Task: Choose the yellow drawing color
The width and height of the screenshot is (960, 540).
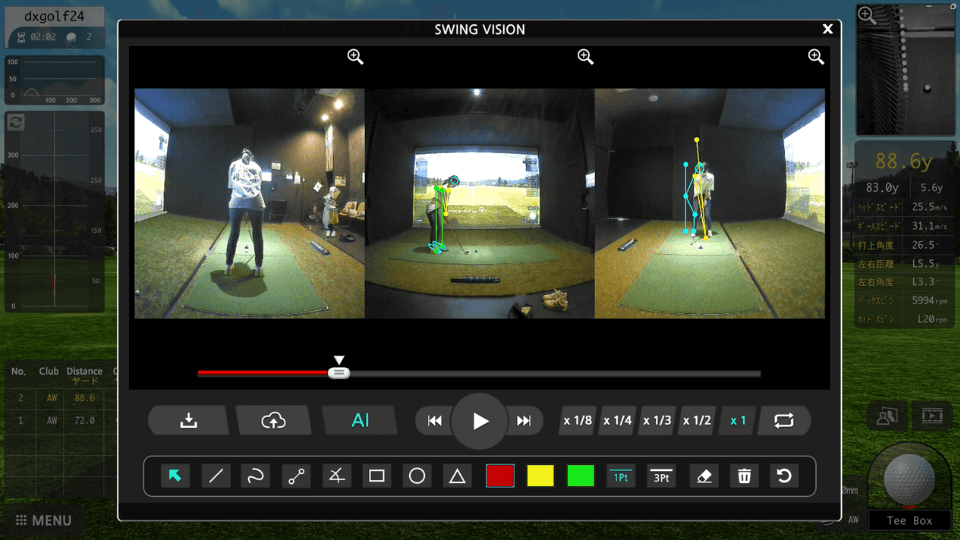Action: click(x=540, y=476)
